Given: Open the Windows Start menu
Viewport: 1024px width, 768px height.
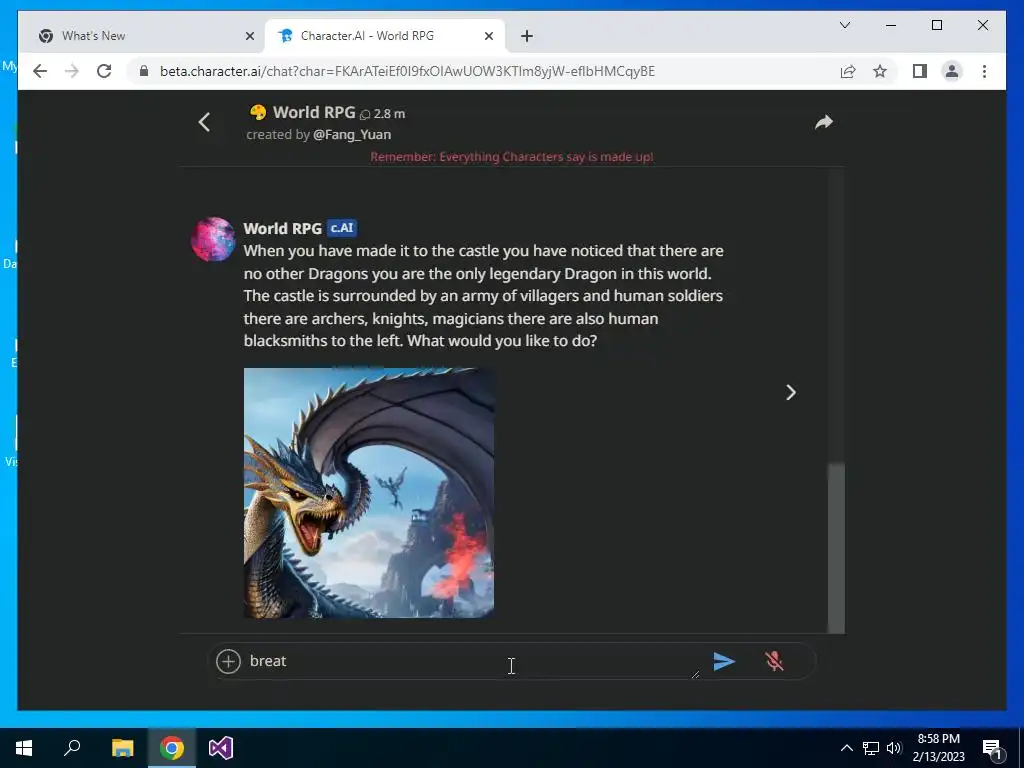Looking at the screenshot, I should tap(24, 748).
